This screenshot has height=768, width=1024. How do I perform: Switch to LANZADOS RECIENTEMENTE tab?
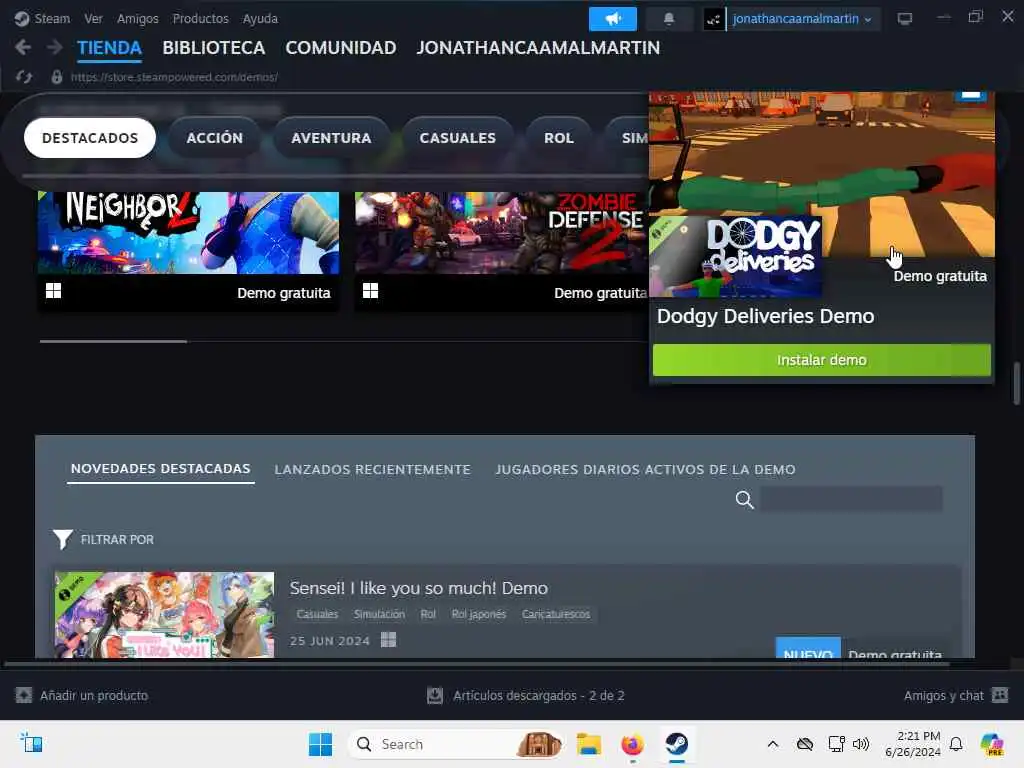click(372, 470)
